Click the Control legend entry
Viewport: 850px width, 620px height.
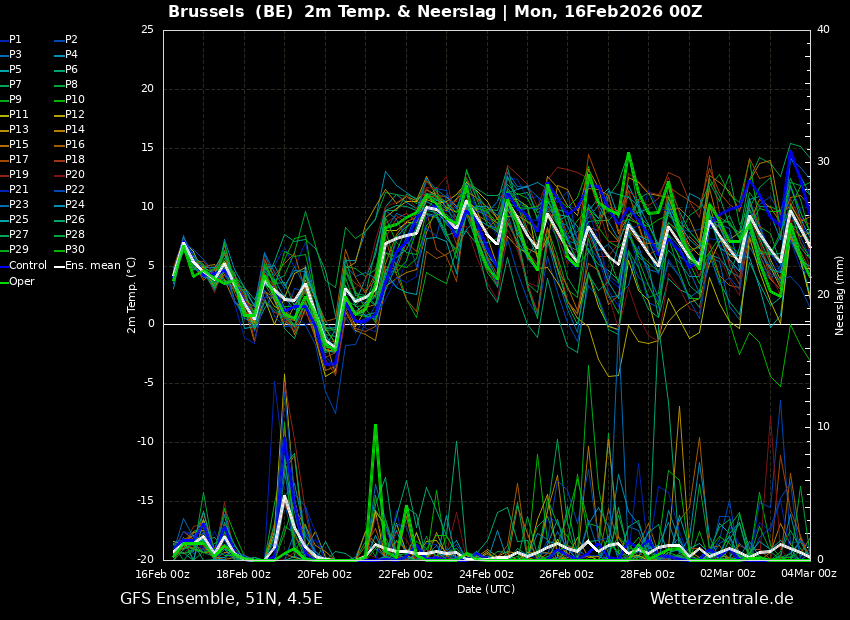pyautogui.click(x=23, y=266)
